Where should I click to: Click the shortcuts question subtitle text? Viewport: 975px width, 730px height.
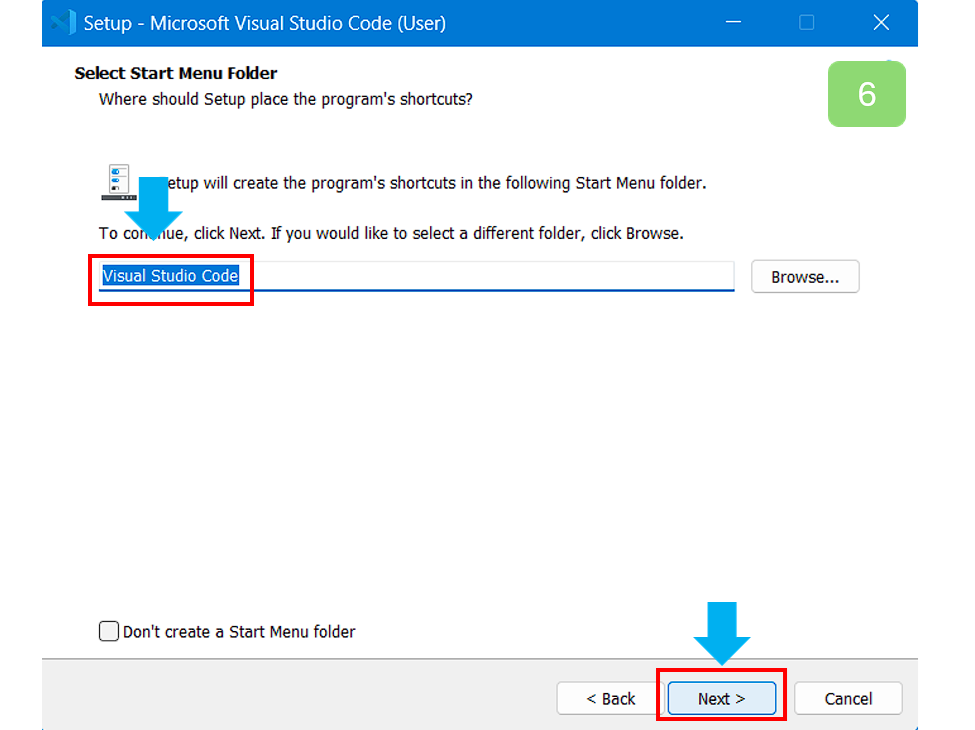[x=286, y=99]
